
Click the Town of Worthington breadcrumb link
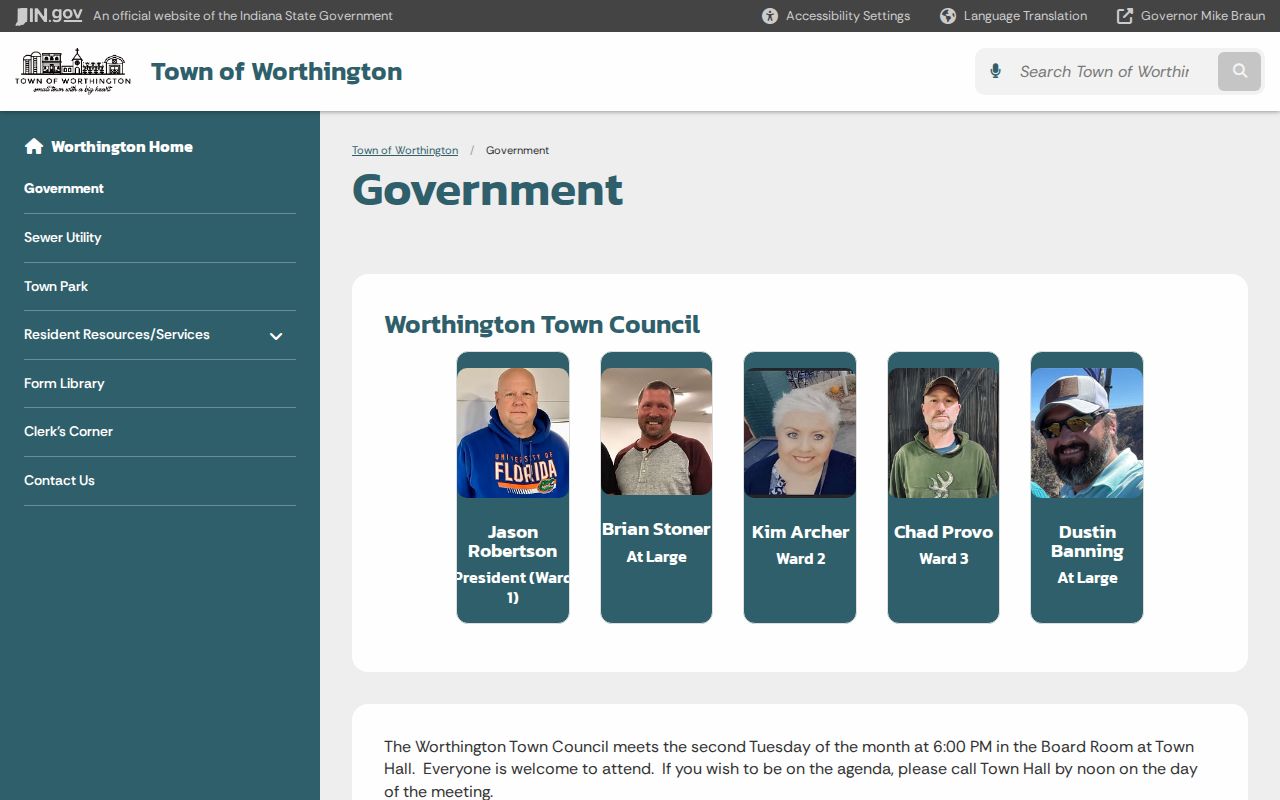(x=405, y=150)
